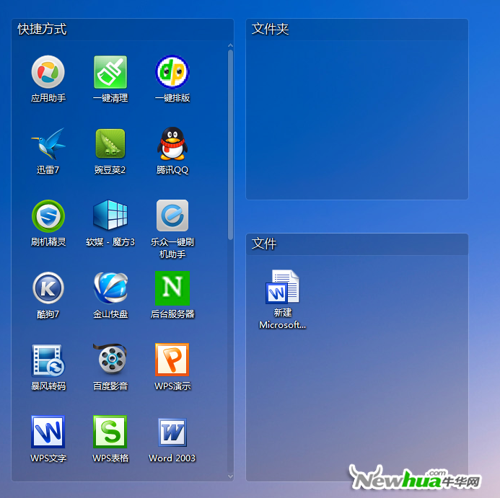Image resolution: width=500 pixels, height=498 pixels.
Task: Launch the WPS表格 green S icon
Action: point(110,432)
